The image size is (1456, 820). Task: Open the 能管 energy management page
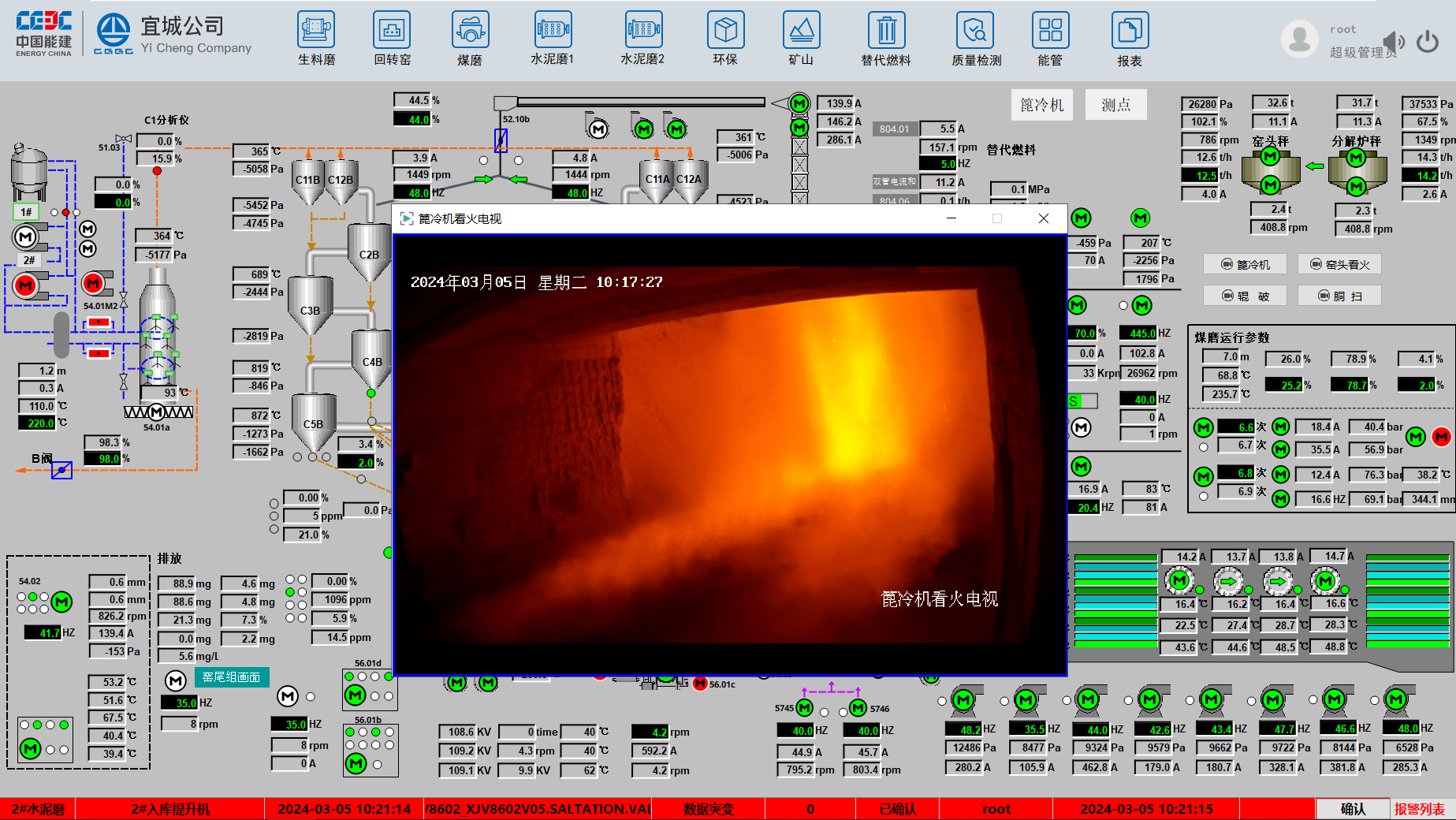click(1050, 39)
